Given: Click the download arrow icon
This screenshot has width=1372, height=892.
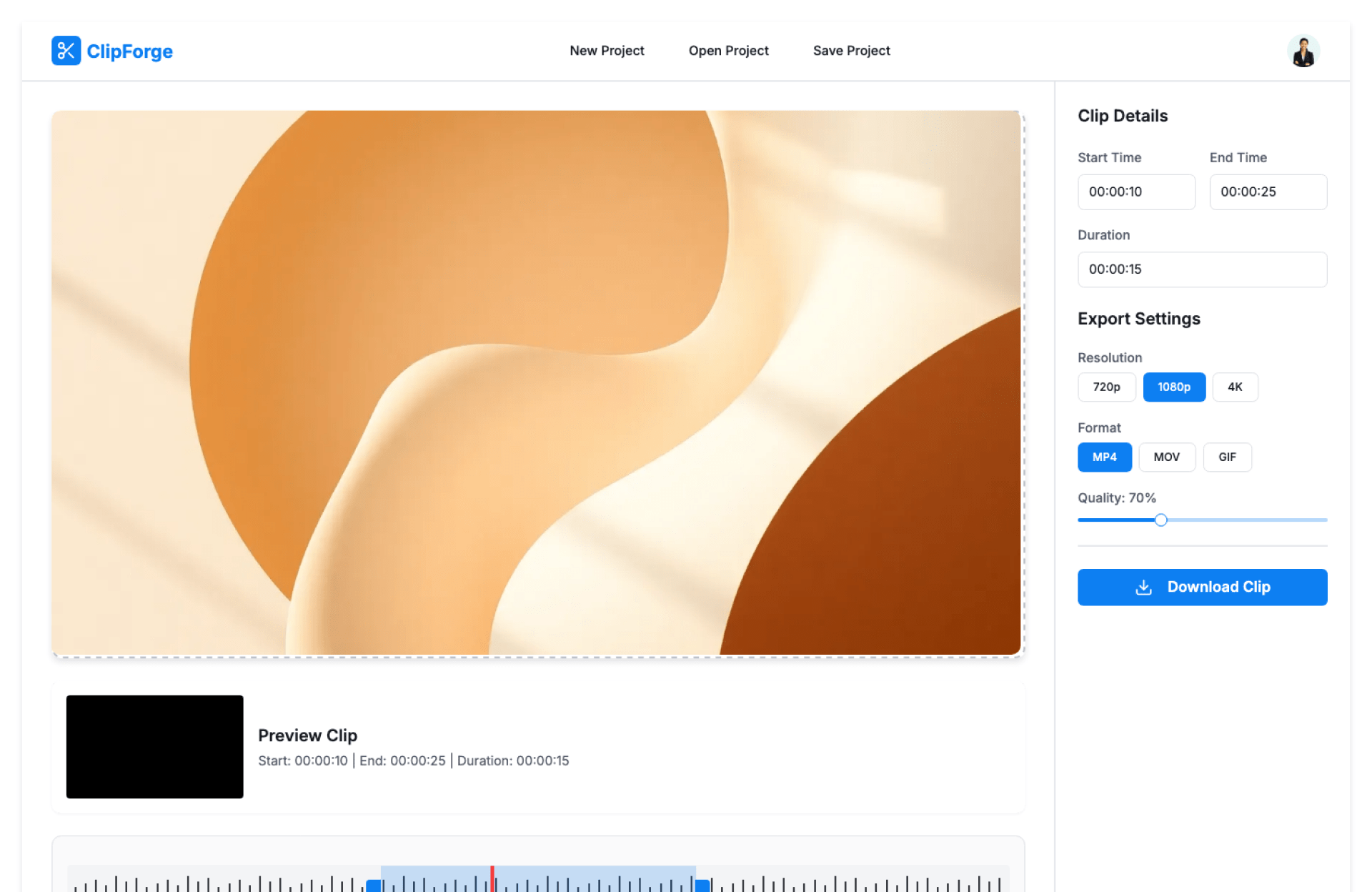Looking at the screenshot, I should [x=1143, y=587].
